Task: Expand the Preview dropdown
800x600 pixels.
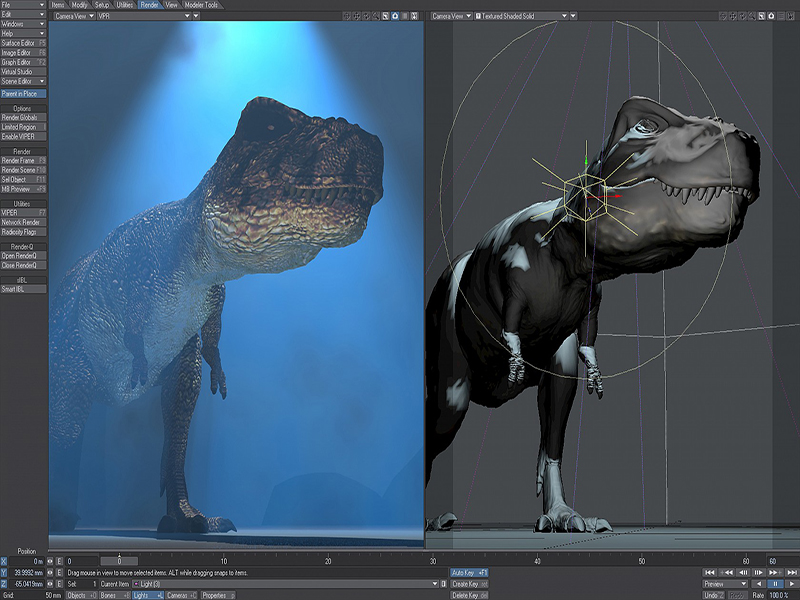Action: [x=725, y=584]
